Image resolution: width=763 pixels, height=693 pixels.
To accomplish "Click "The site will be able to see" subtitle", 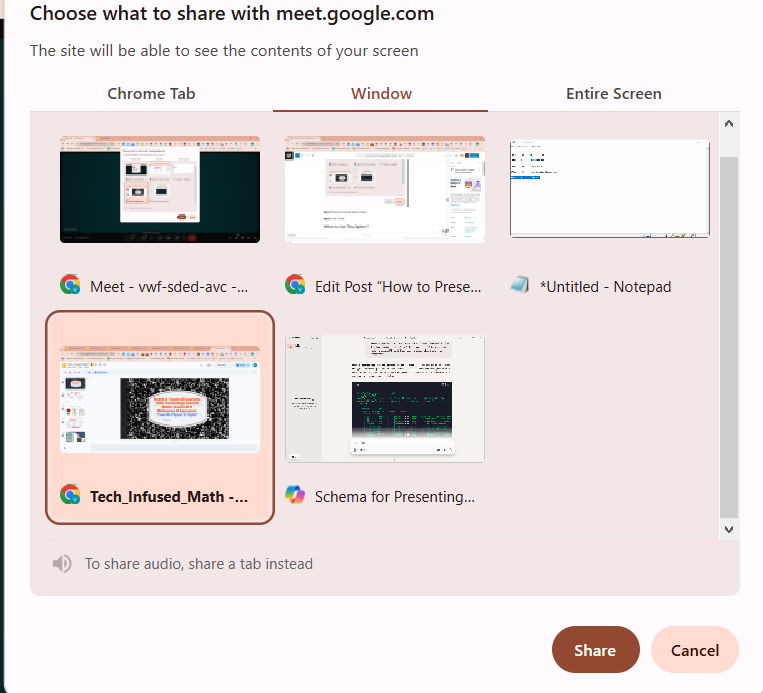I will click(224, 51).
